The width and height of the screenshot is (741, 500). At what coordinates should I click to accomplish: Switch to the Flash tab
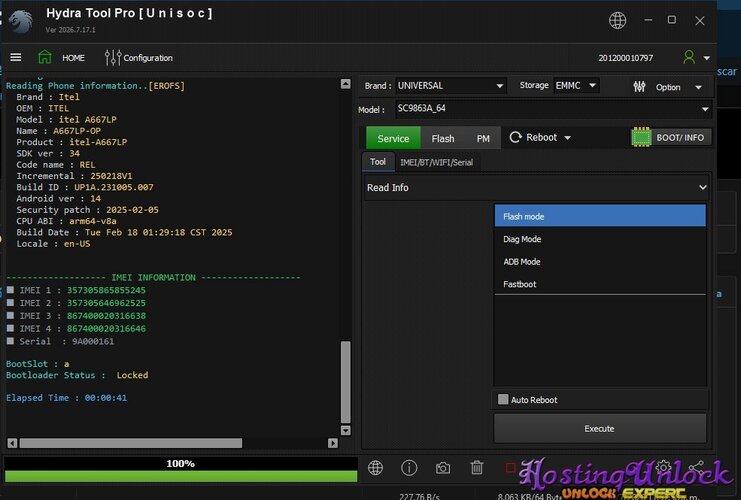coord(443,138)
